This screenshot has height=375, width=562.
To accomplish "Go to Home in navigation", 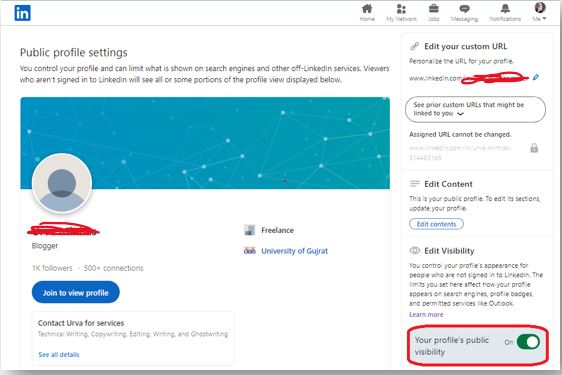I will tap(367, 13).
